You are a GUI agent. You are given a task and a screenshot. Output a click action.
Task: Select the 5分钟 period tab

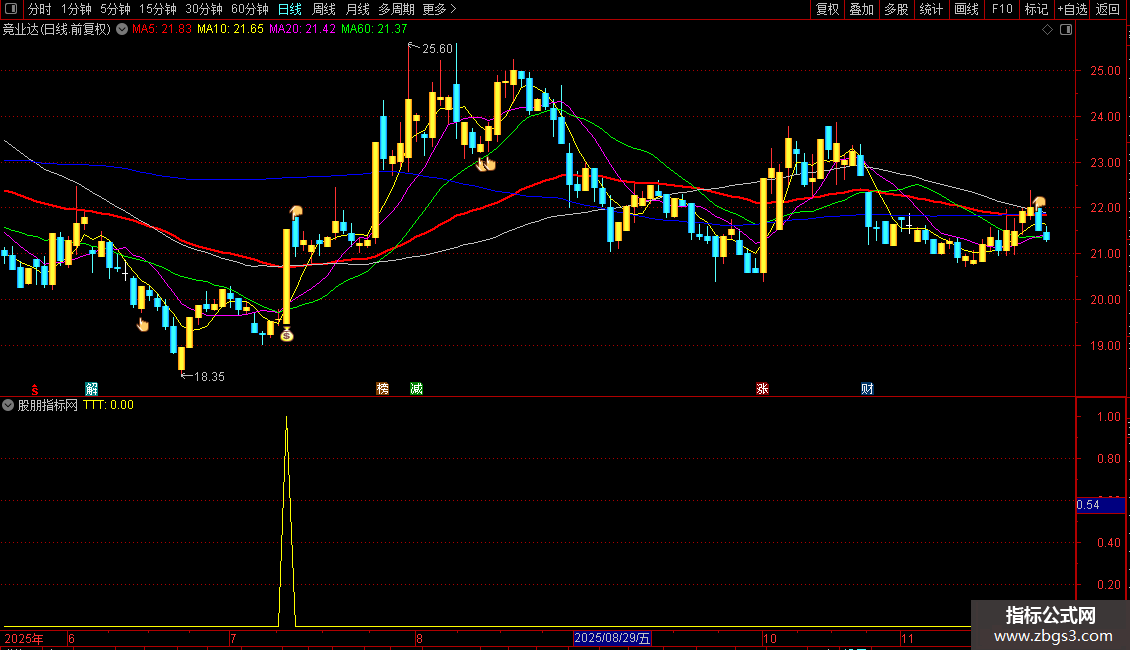tap(115, 9)
